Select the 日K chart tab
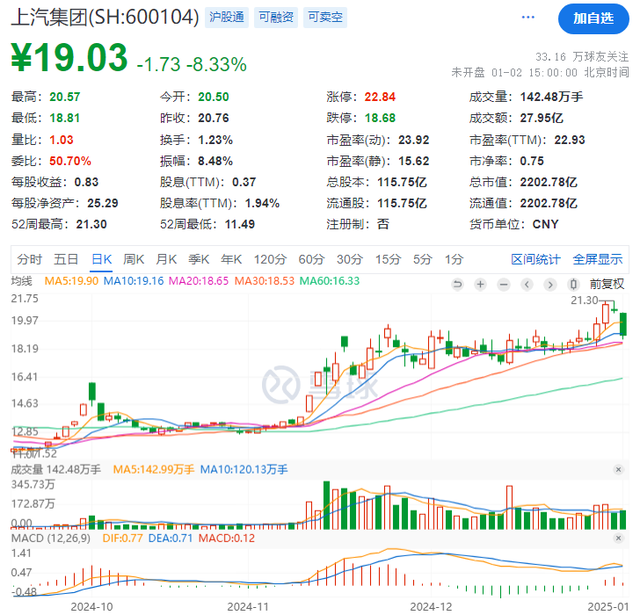Viewport: 640px width, 615px height. pos(102,260)
